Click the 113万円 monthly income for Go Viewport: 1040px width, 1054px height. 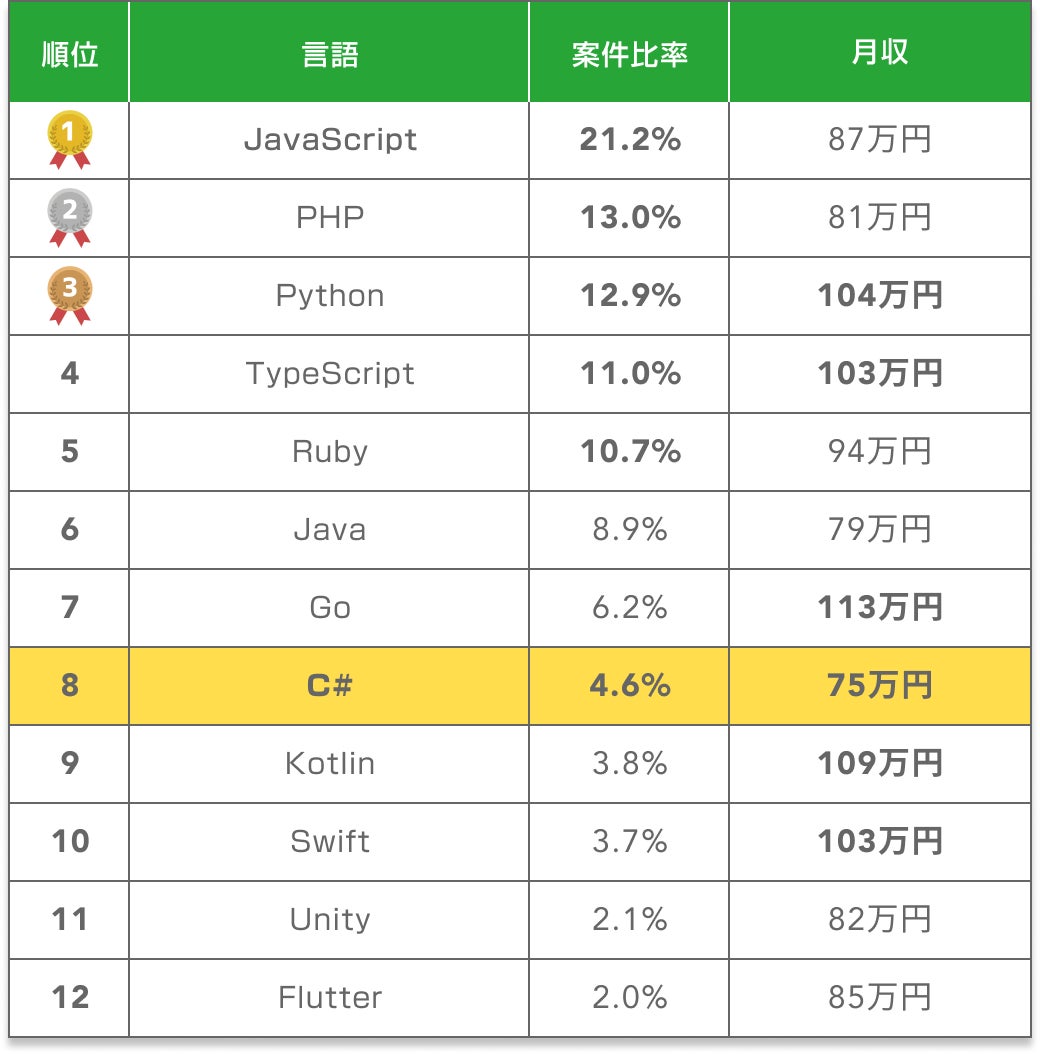tap(880, 607)
